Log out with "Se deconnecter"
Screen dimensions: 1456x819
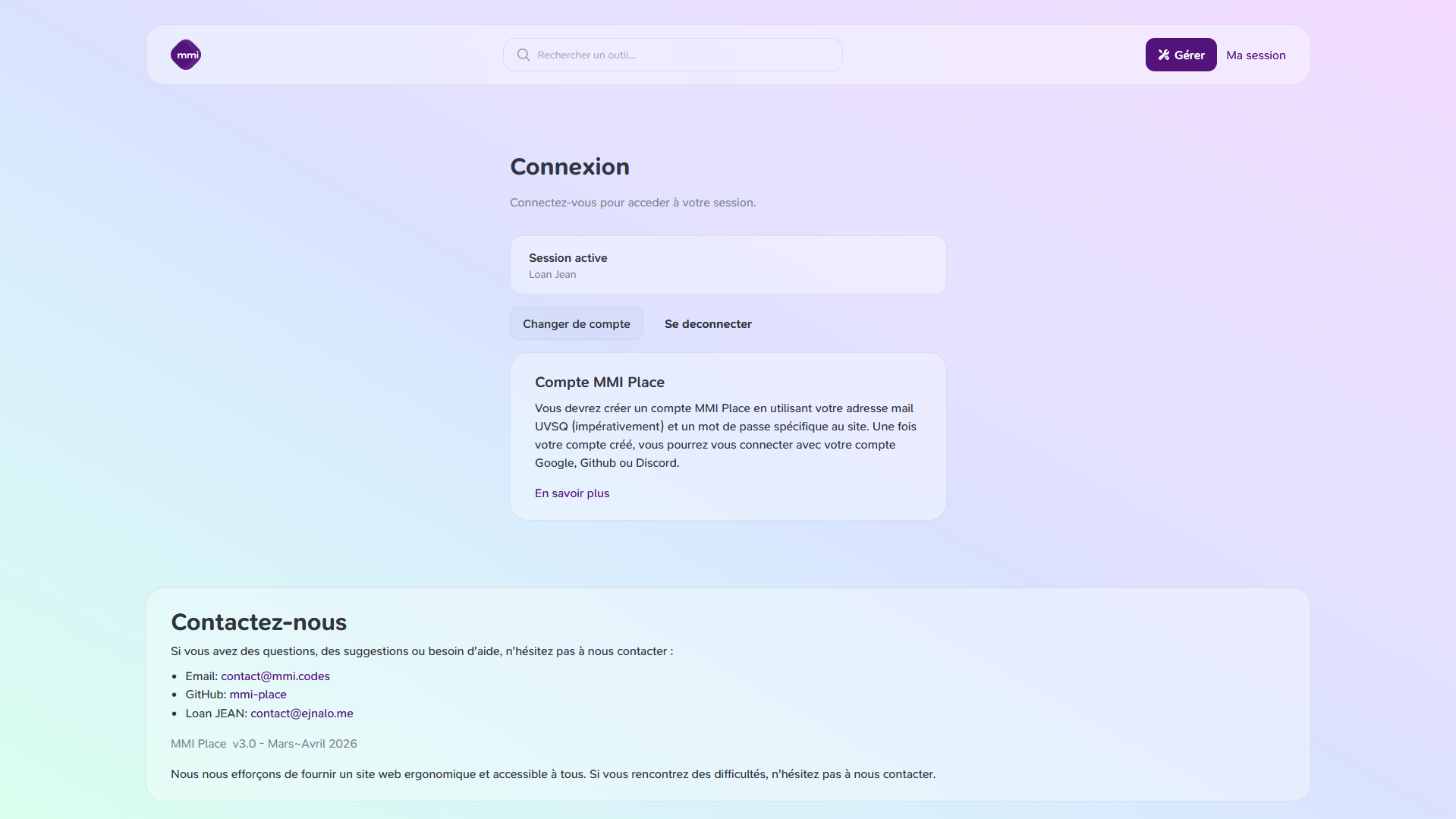click(708, 324)
